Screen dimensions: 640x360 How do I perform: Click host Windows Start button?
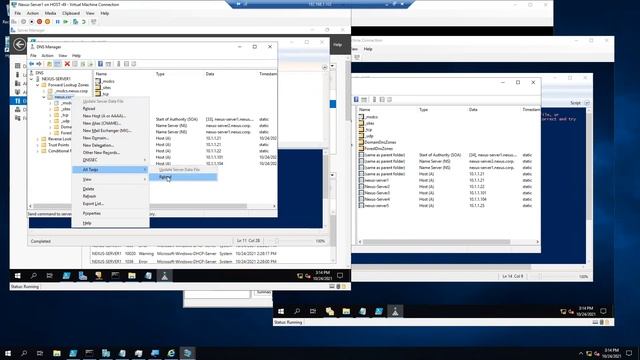tap(8, 353)
